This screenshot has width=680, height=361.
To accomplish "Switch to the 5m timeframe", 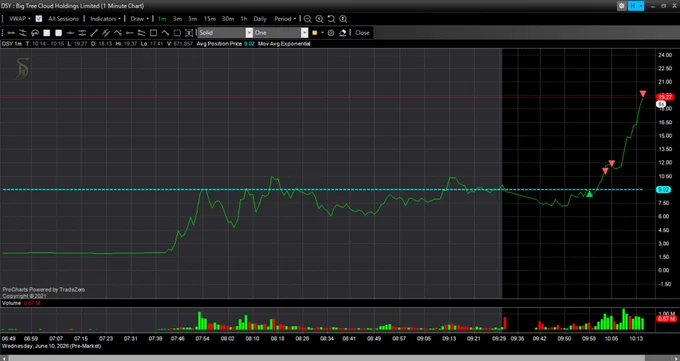I will [x=193, y=19].
